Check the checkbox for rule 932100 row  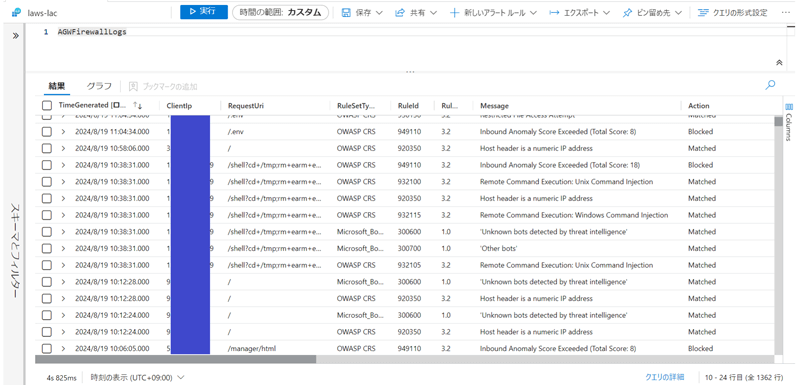coord(47,182)
